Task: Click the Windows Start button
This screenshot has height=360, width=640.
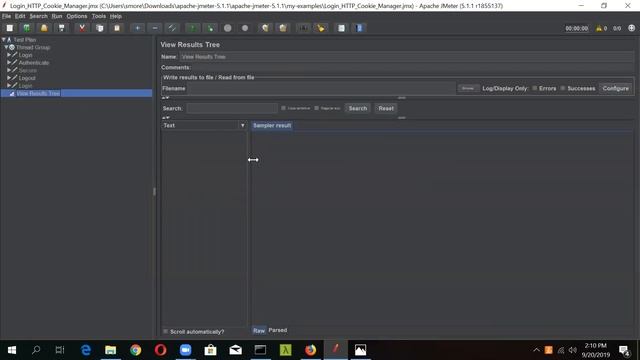Action: [x=12, y=350]
